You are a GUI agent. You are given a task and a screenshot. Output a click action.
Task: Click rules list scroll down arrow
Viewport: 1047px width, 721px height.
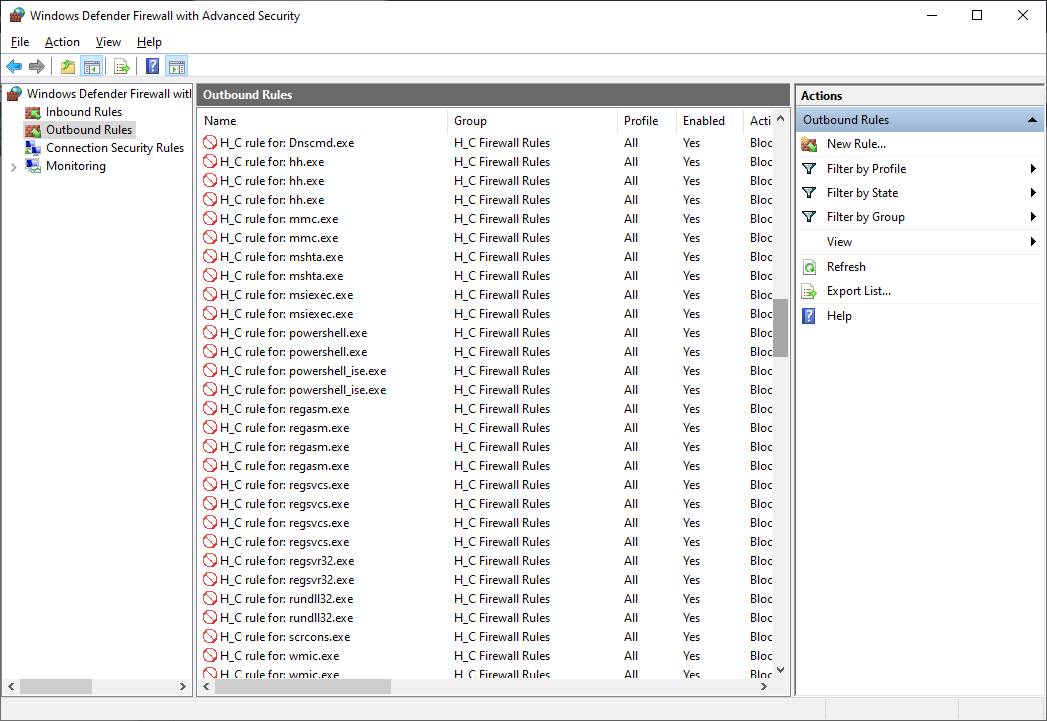pos(781,670)
